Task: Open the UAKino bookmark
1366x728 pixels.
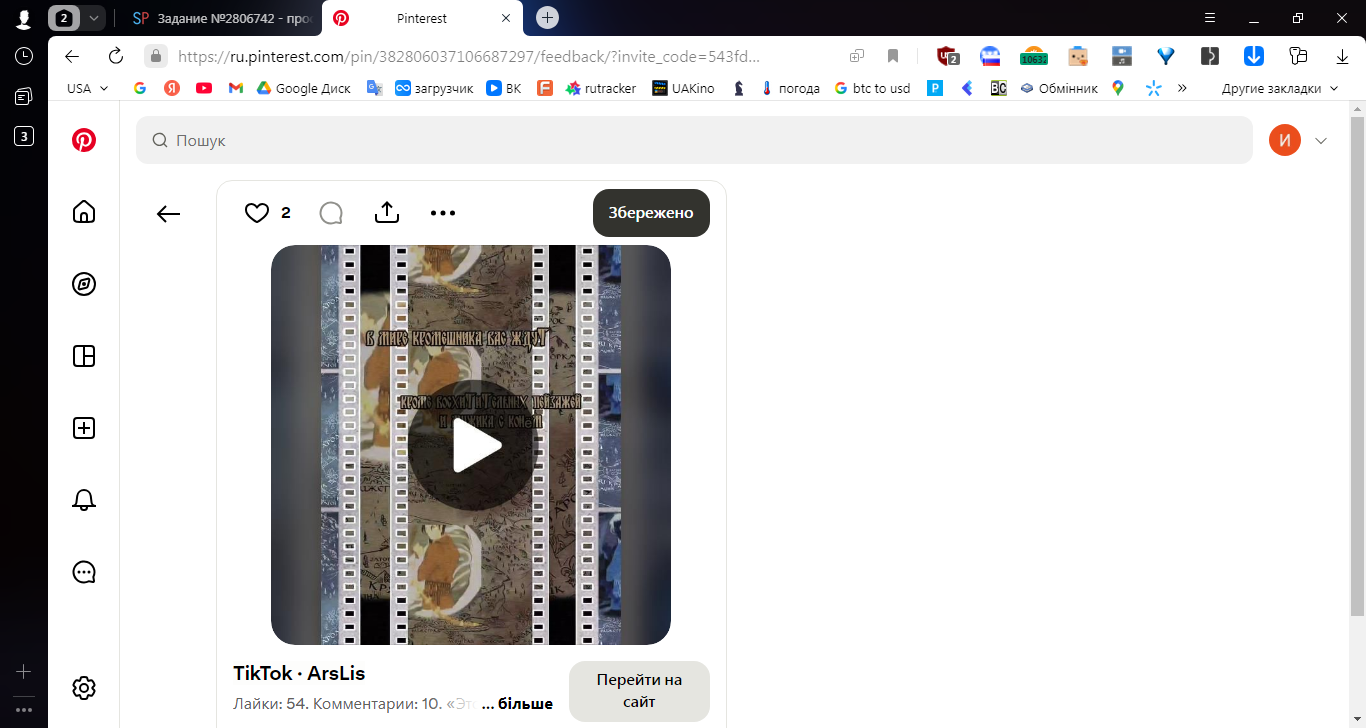Action: pyautogui.click(x=683, y=88)
